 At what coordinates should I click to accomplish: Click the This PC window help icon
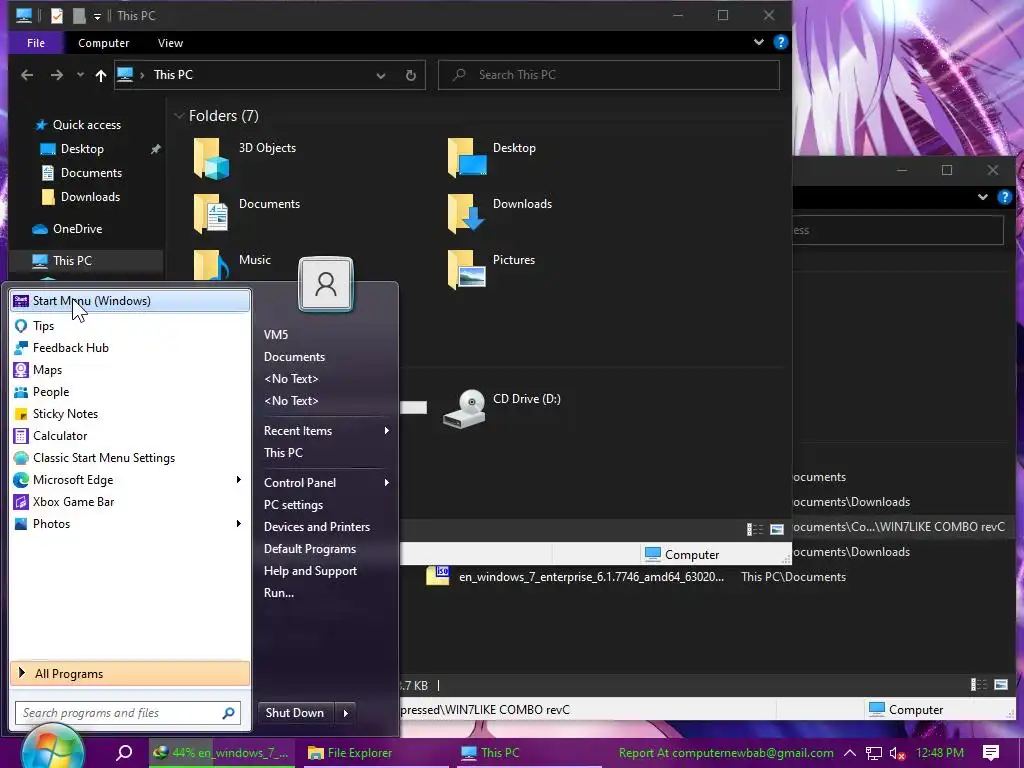(x=780, y=42)
